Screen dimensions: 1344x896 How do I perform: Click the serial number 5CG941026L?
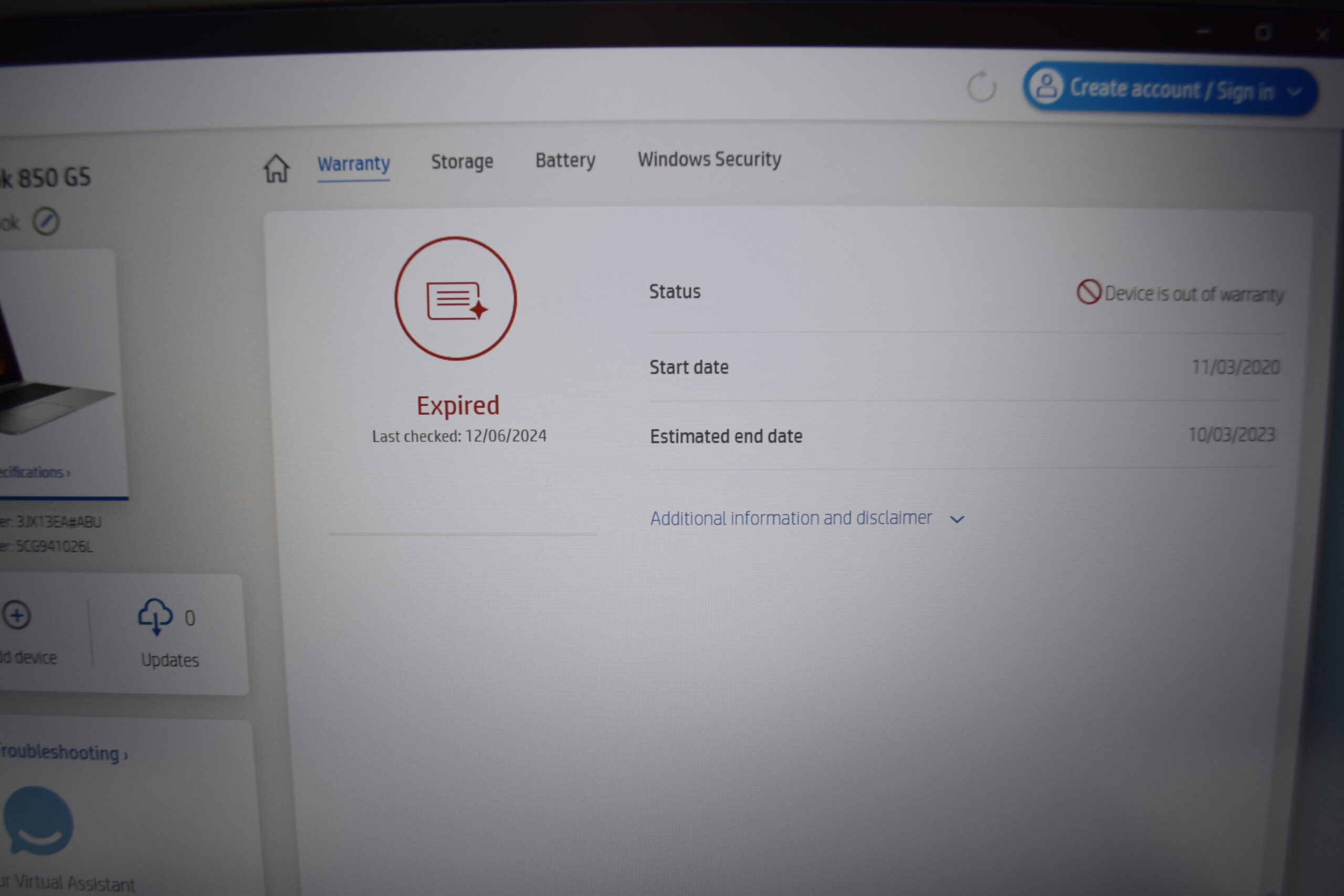[54, 546]
